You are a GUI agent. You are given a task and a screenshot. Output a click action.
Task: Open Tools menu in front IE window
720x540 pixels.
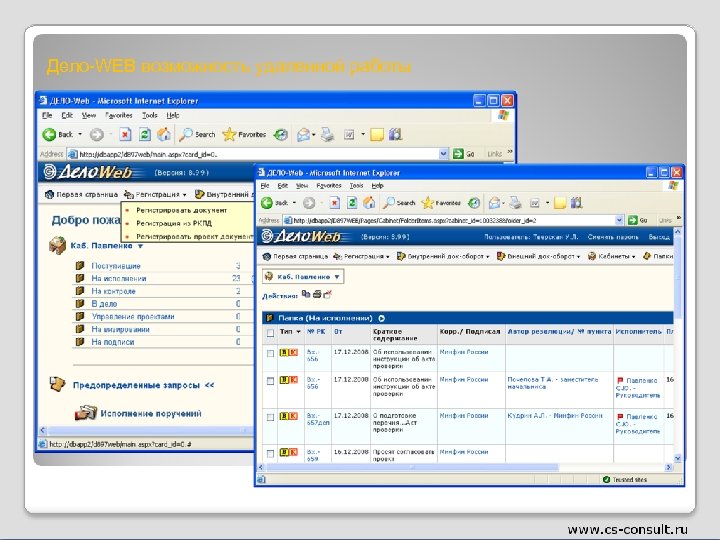click(x=356, y=186)
